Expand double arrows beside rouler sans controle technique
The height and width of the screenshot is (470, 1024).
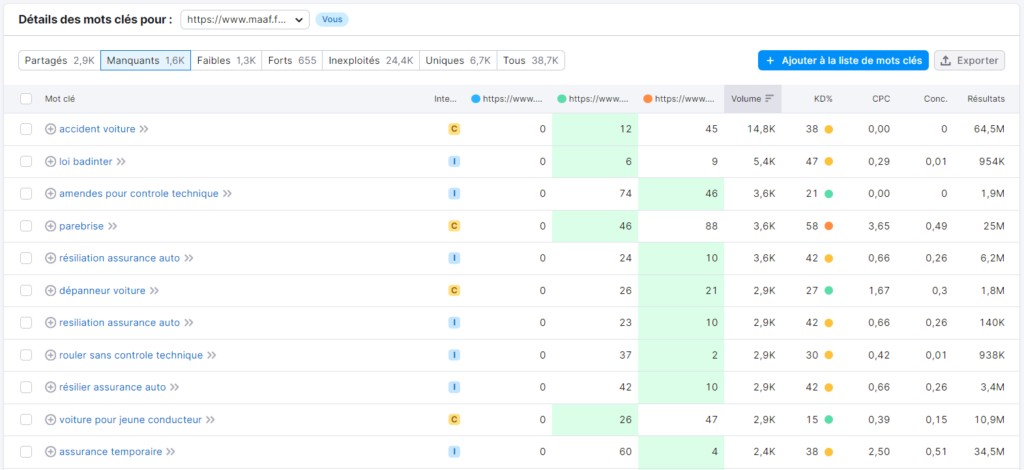[x=211, y=355]
